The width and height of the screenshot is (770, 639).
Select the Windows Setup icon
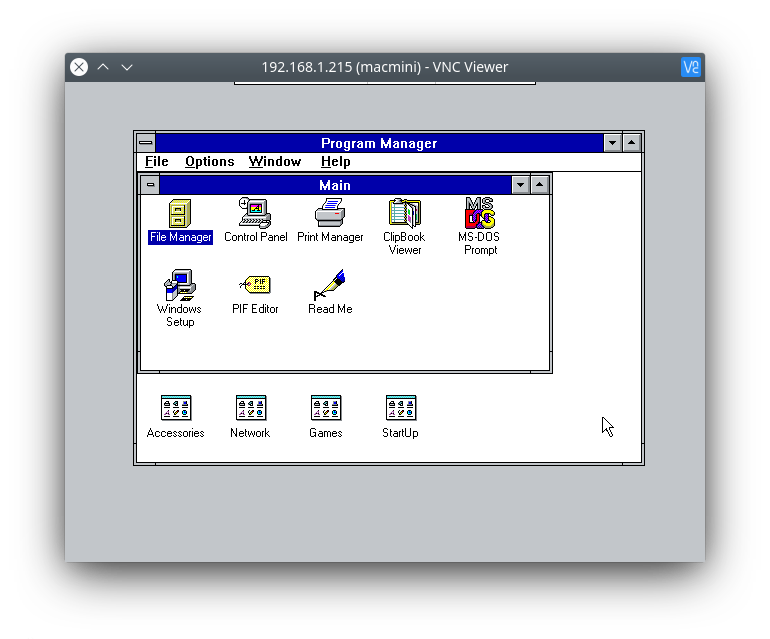click(x=180, y=286)
